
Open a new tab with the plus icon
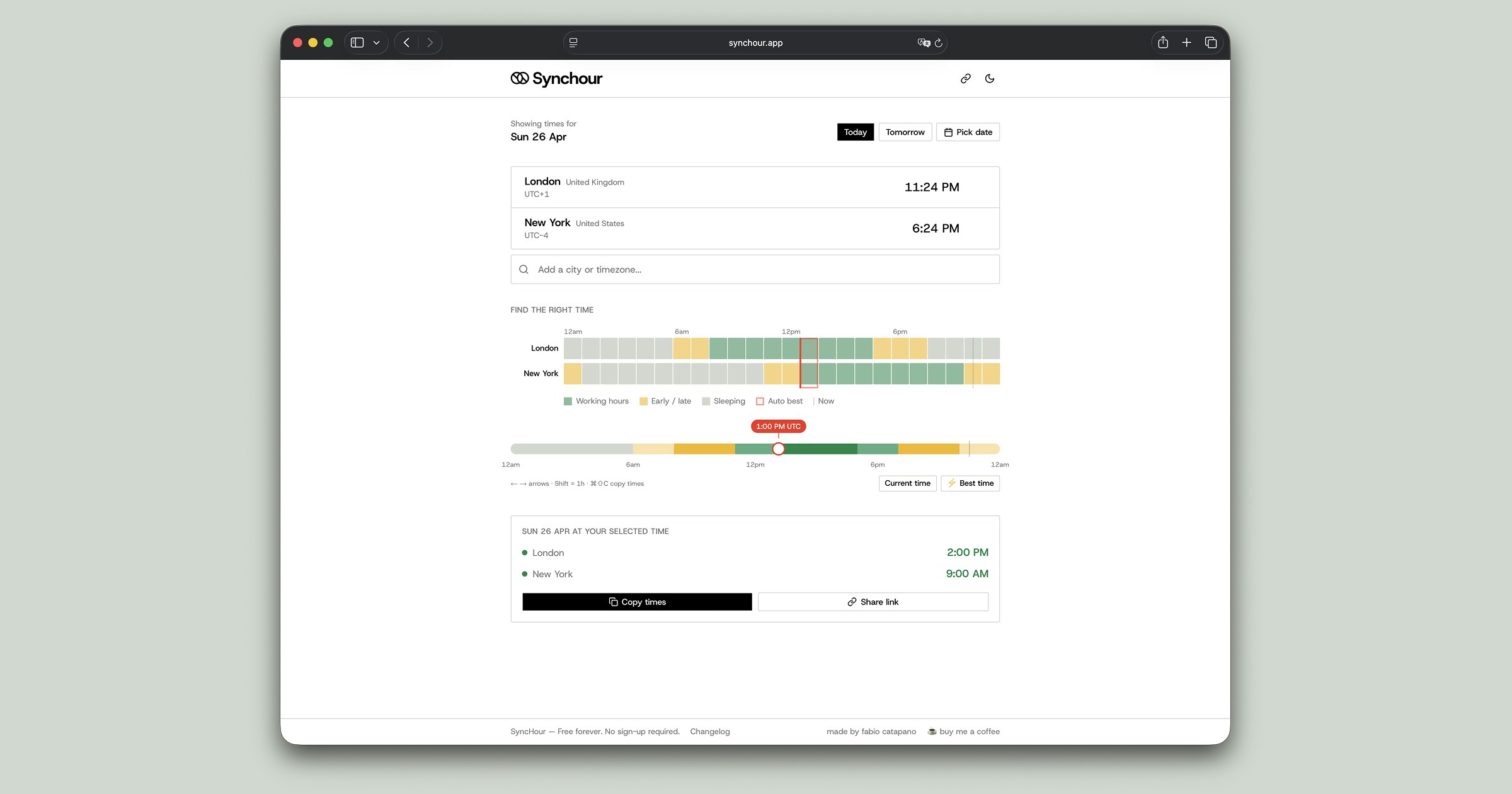pyautogui.click(x=1186, y=43)
